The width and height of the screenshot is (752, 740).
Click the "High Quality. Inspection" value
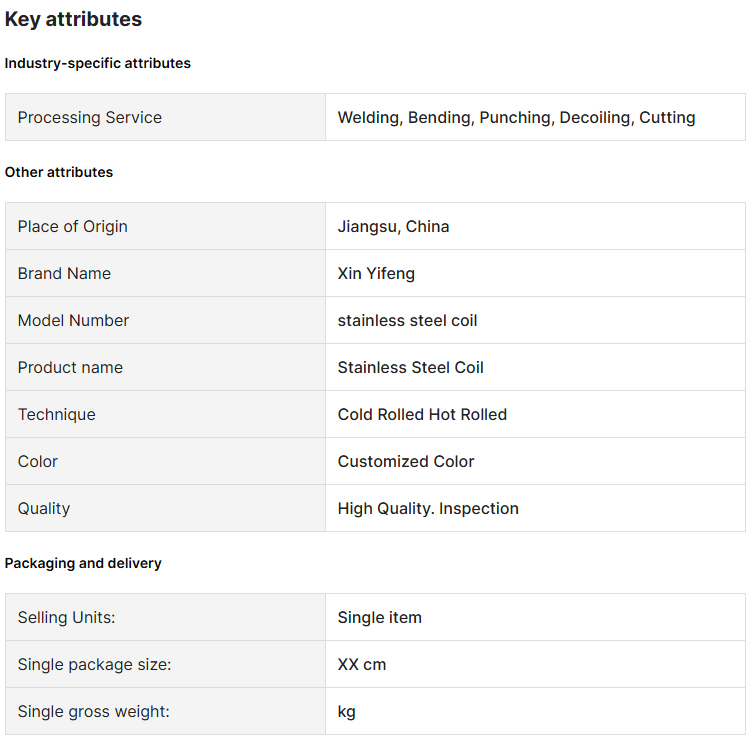pos(428,508)
